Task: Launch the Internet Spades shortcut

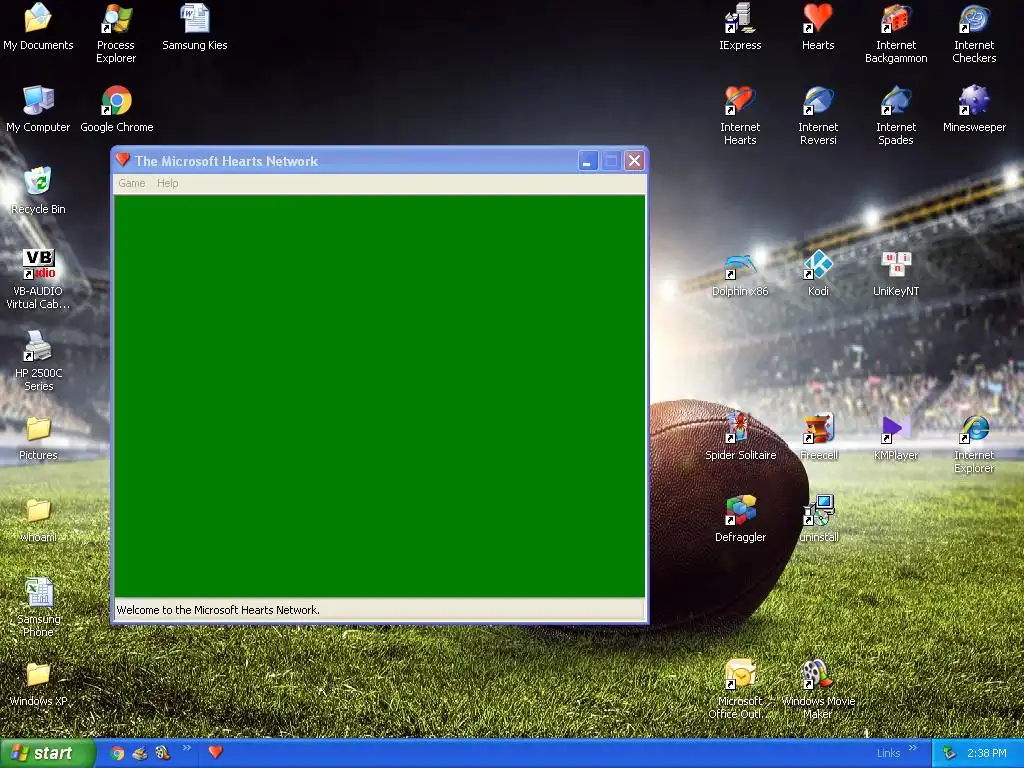Action: tap(896, 116)
